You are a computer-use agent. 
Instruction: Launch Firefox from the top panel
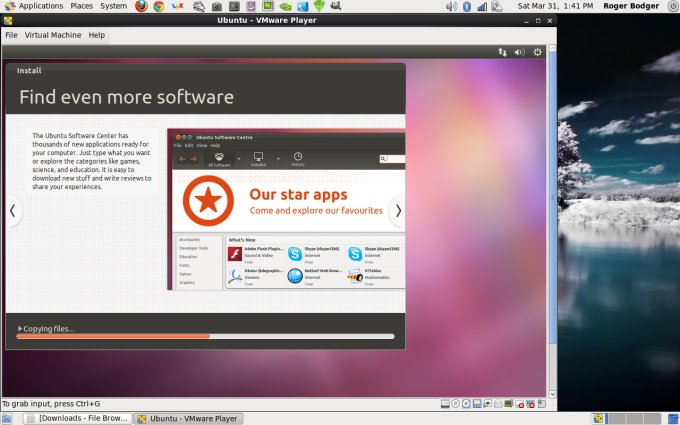pyautogui.click(x=141, y=6)
